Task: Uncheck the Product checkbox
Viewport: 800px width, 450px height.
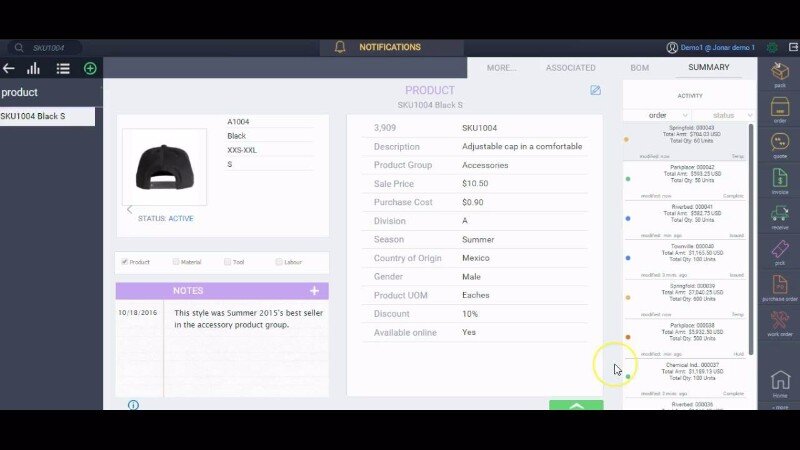Action: (x=124, y=262)
